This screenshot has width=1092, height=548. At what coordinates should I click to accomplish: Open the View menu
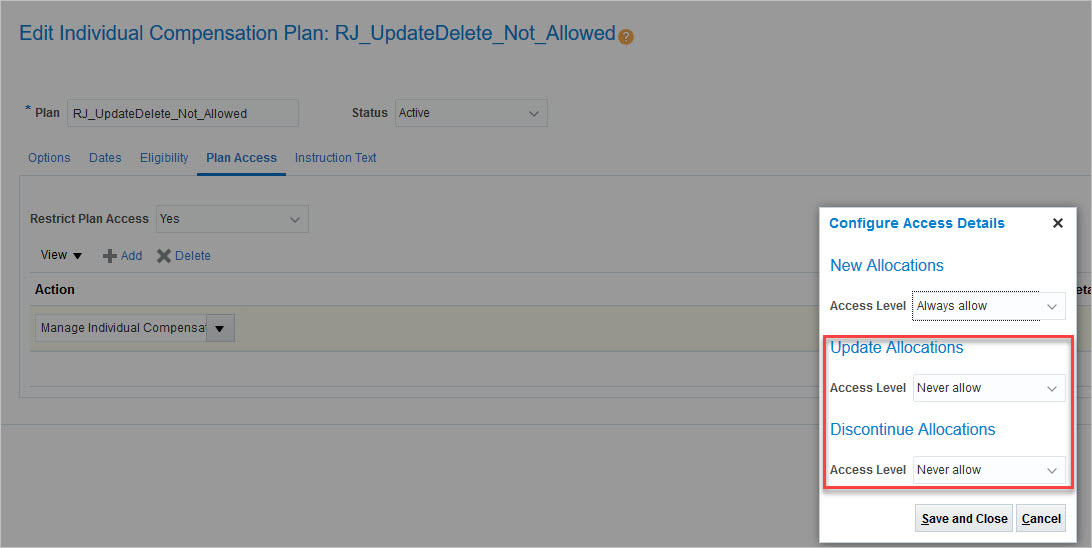coord(61,256)
